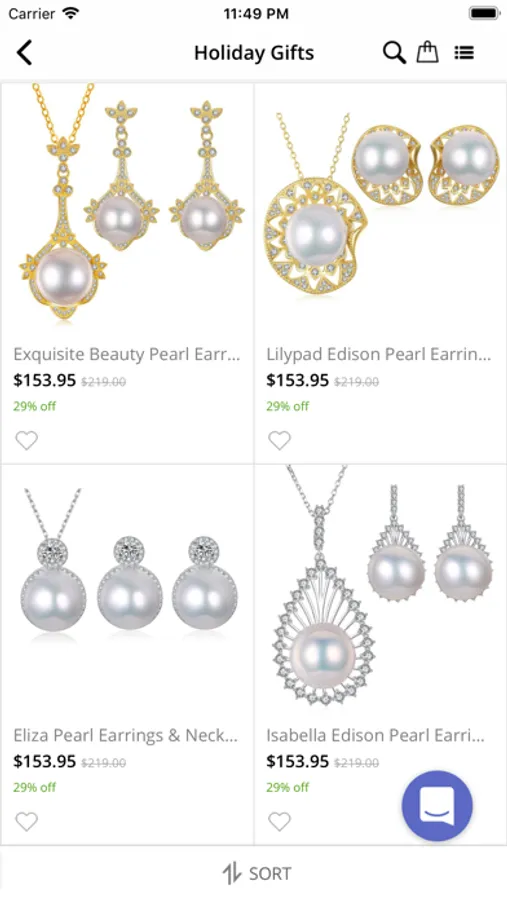The height and width of the screenshot is (900, 507).
Task: View the silver teardrop pendant set image
Action: point(381,585)
